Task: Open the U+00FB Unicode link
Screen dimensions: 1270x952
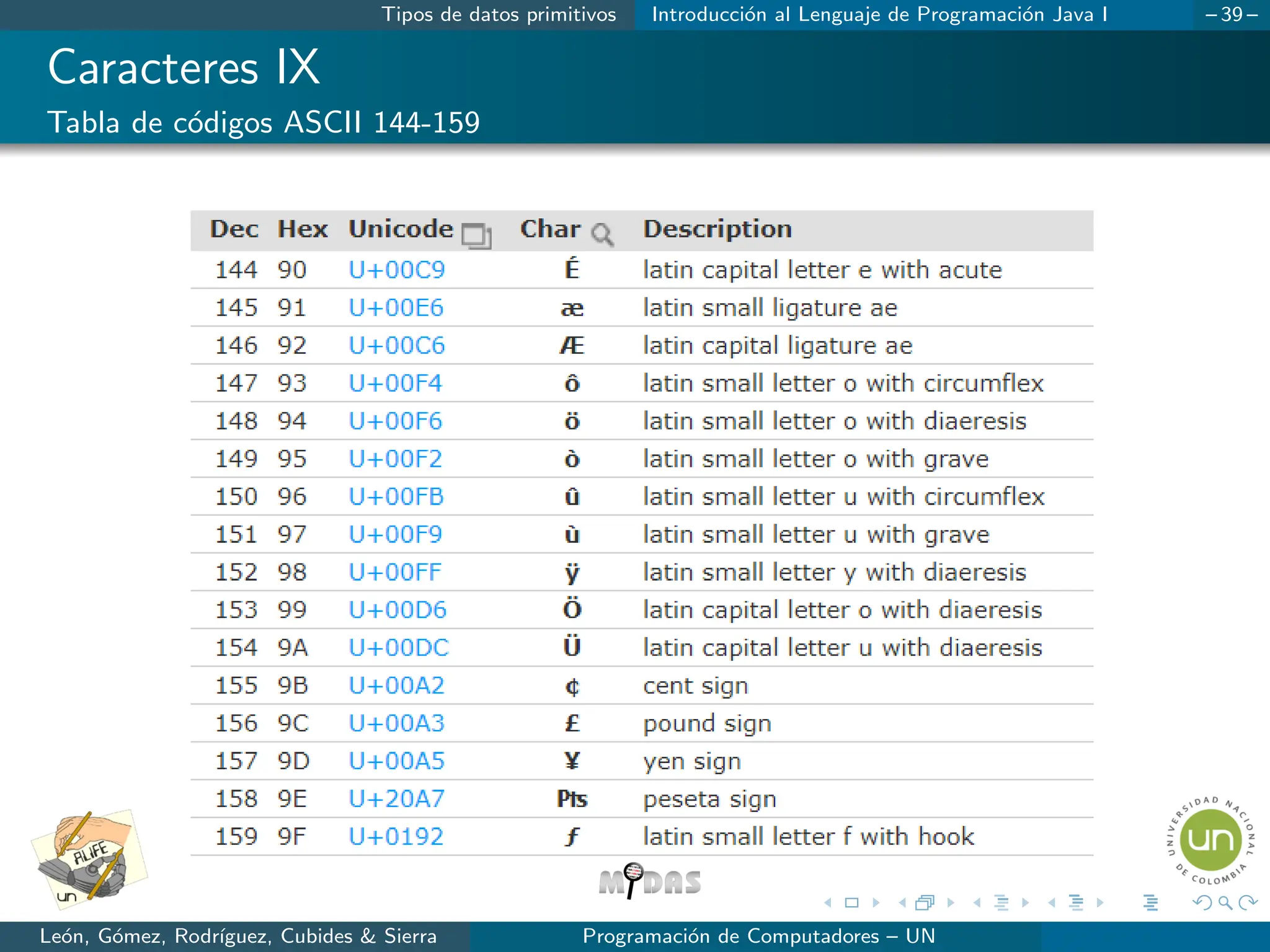Action: click(396, 496)
